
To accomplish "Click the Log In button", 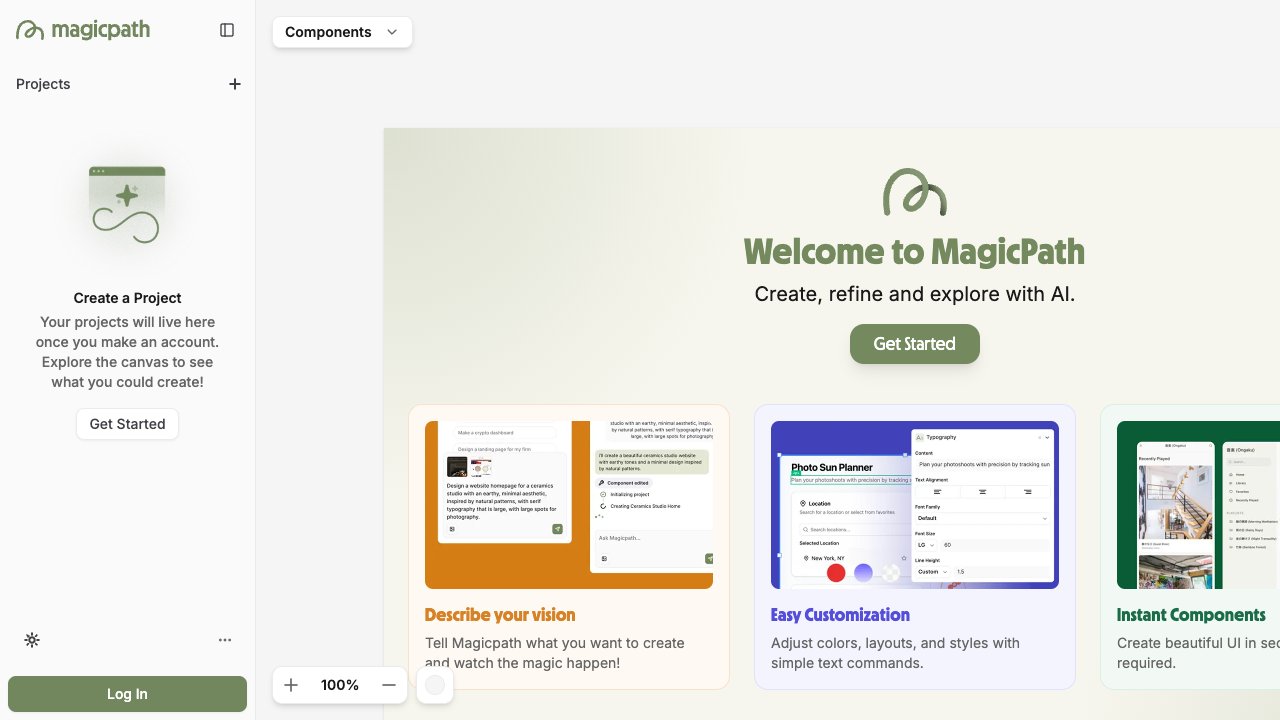I will coord(127,694).
